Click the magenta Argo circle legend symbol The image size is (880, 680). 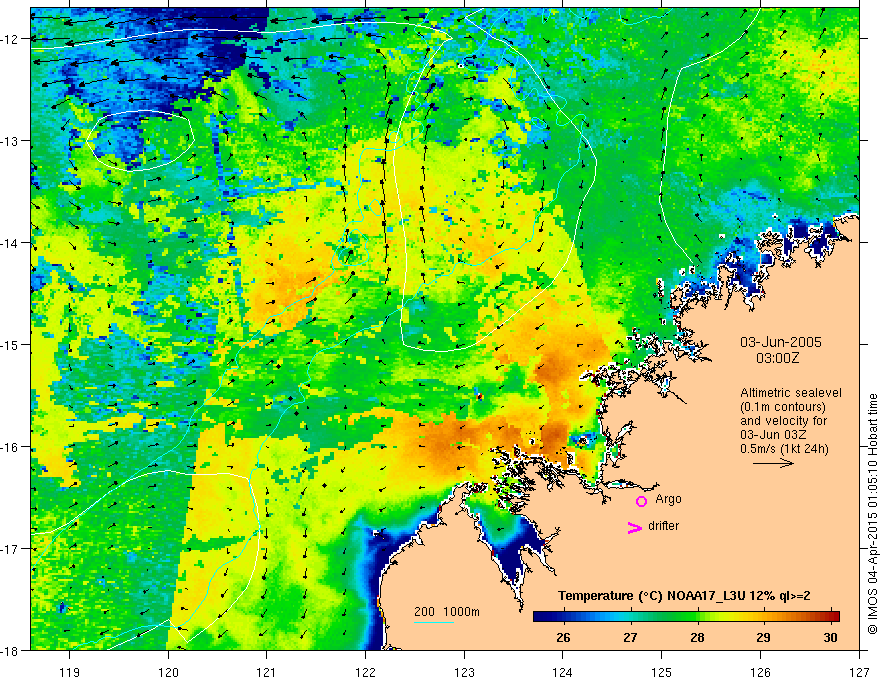(641, 501)
